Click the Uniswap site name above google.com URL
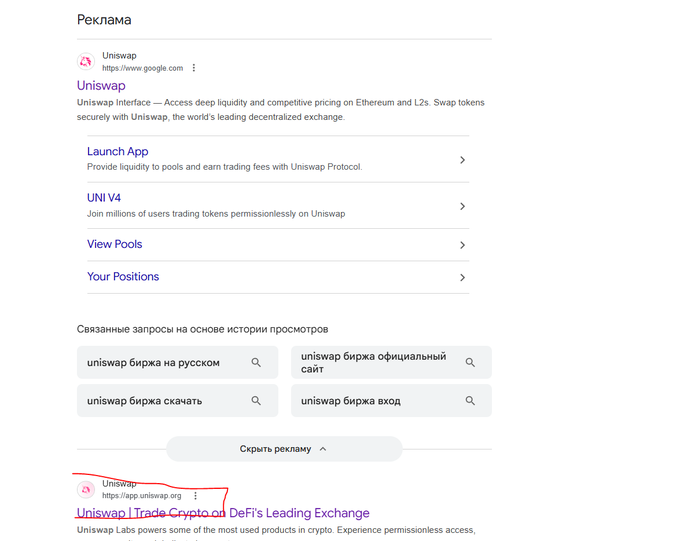This screenshot has height=541, width=680. point(119,56)
